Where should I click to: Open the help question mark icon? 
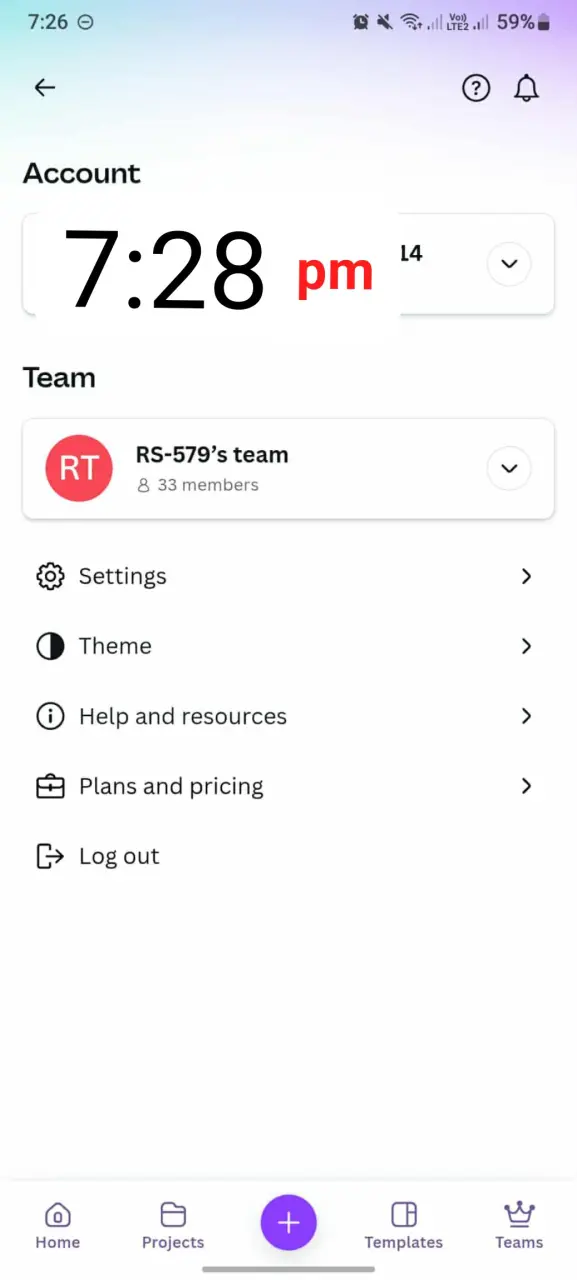(x=476, y=88)
